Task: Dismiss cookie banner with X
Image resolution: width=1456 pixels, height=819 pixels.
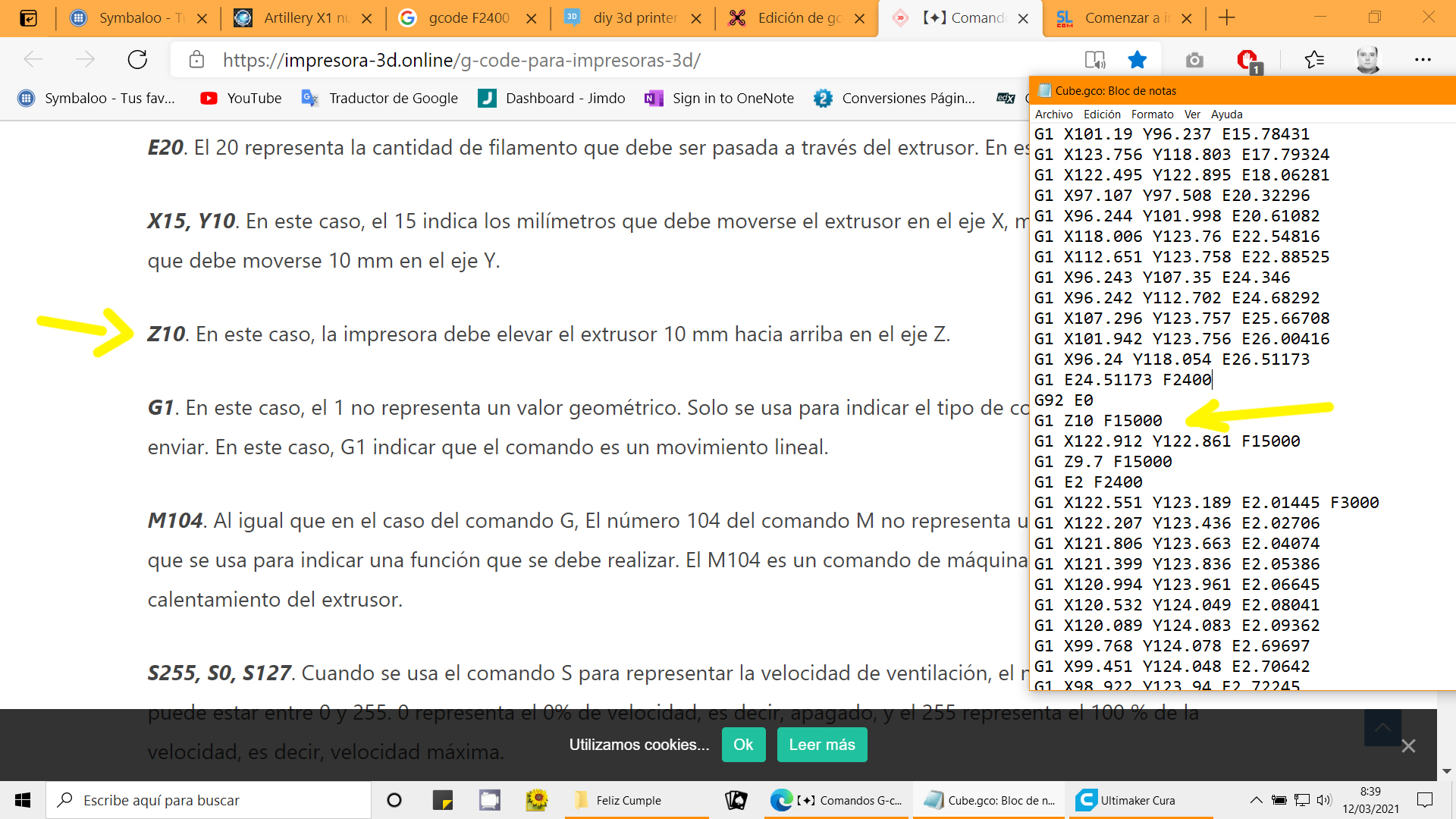Action: 1408,746
